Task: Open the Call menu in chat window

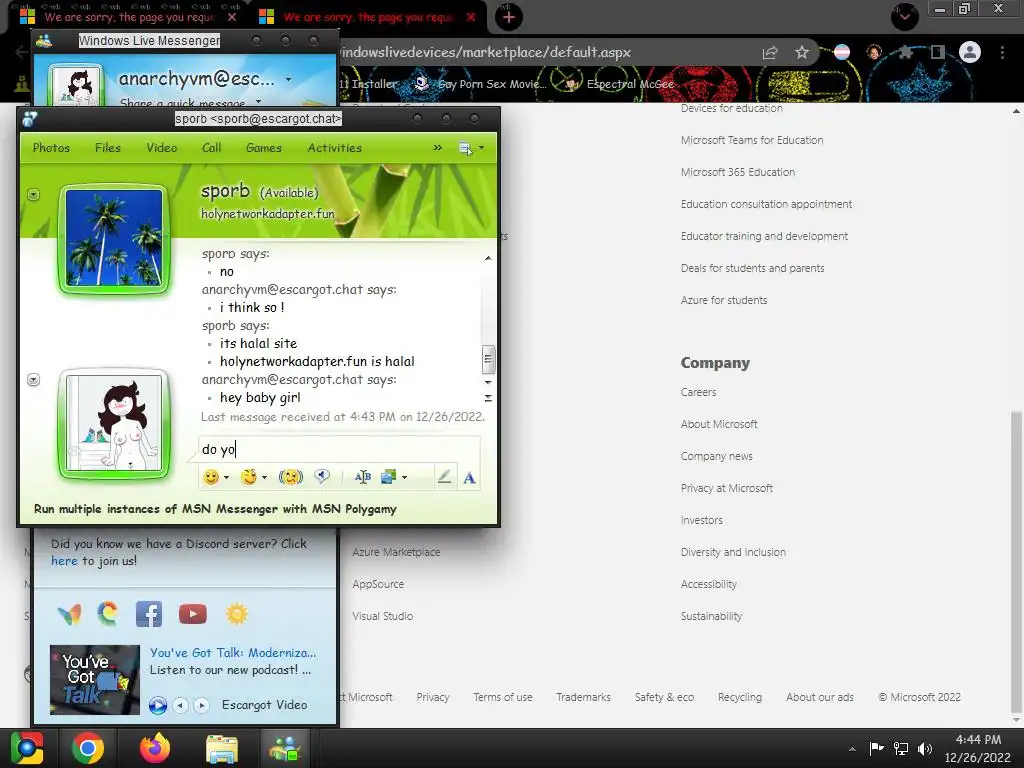Action: tap(212, 148)
